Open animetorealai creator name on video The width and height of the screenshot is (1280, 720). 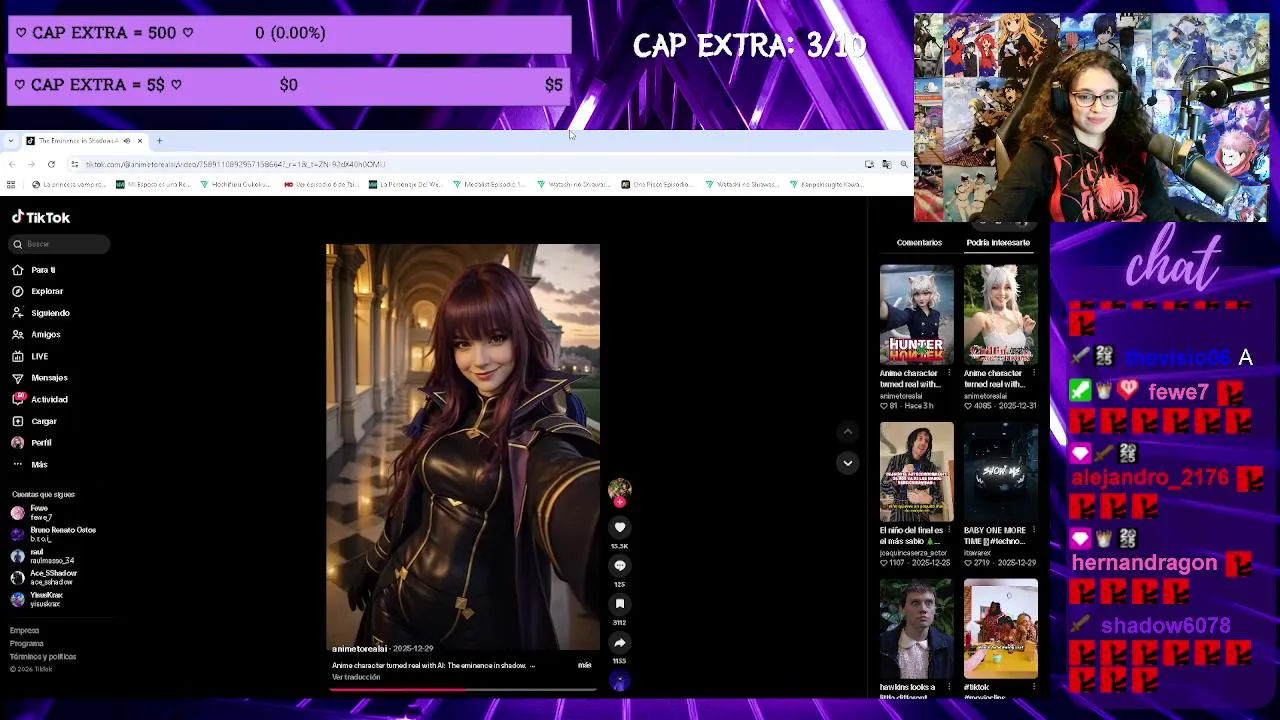[359, 649]
